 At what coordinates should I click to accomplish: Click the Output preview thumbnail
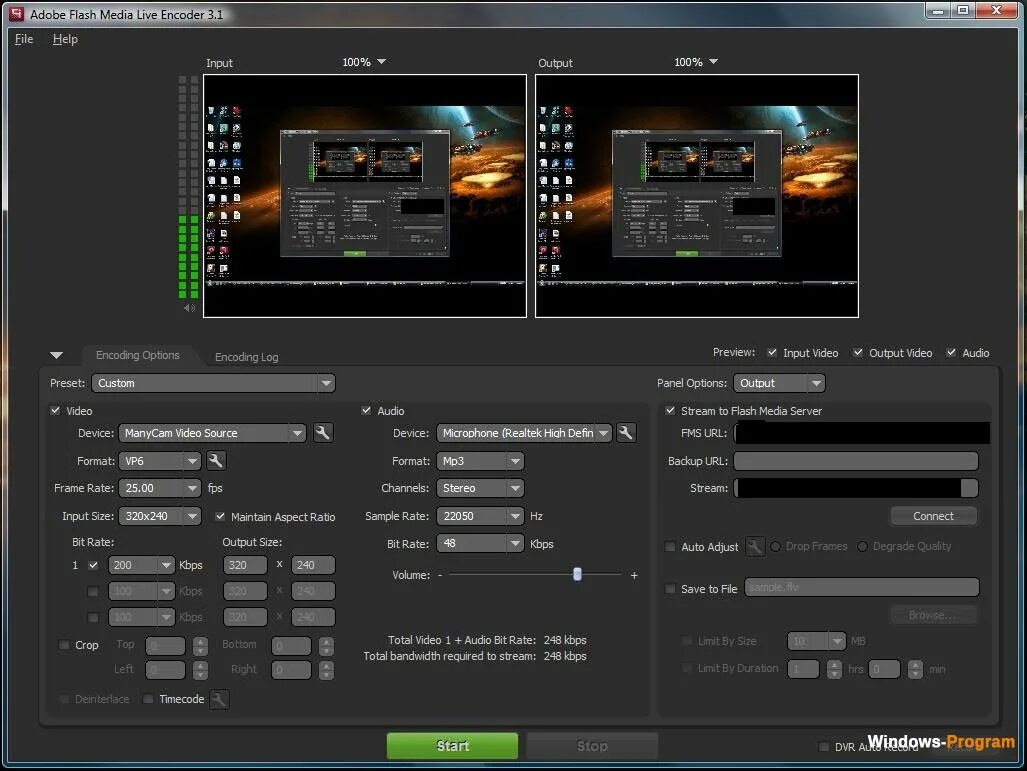[x=697, y=196]
